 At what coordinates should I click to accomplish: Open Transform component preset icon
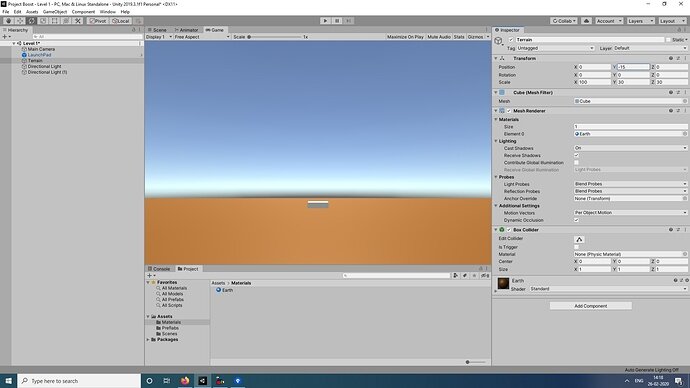coord(678,58)
